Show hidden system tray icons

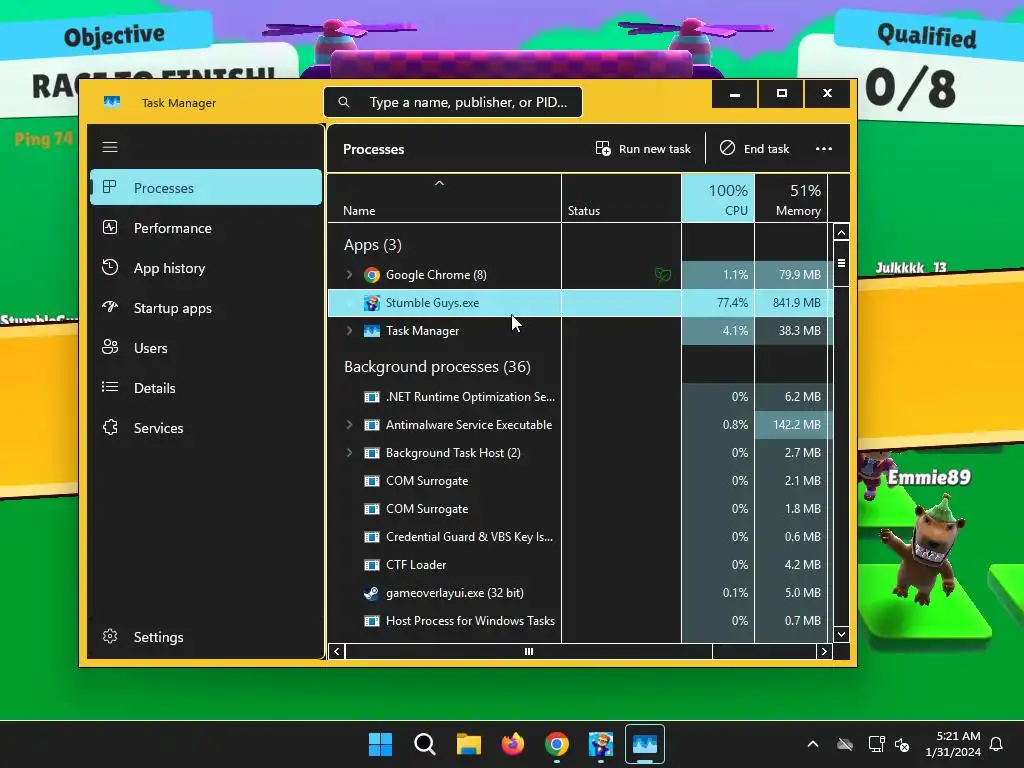812,744
